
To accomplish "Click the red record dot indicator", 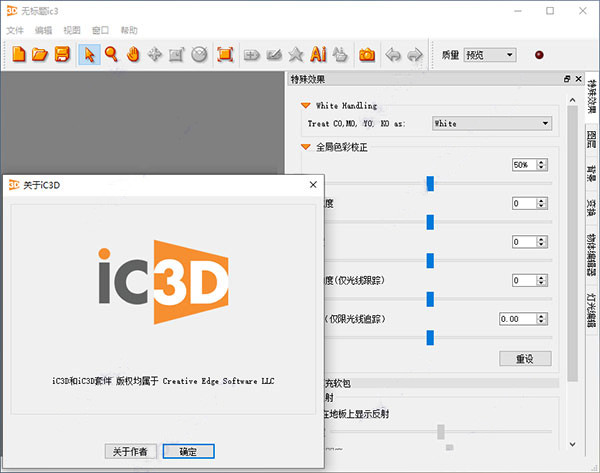I will tap(539, 55).
